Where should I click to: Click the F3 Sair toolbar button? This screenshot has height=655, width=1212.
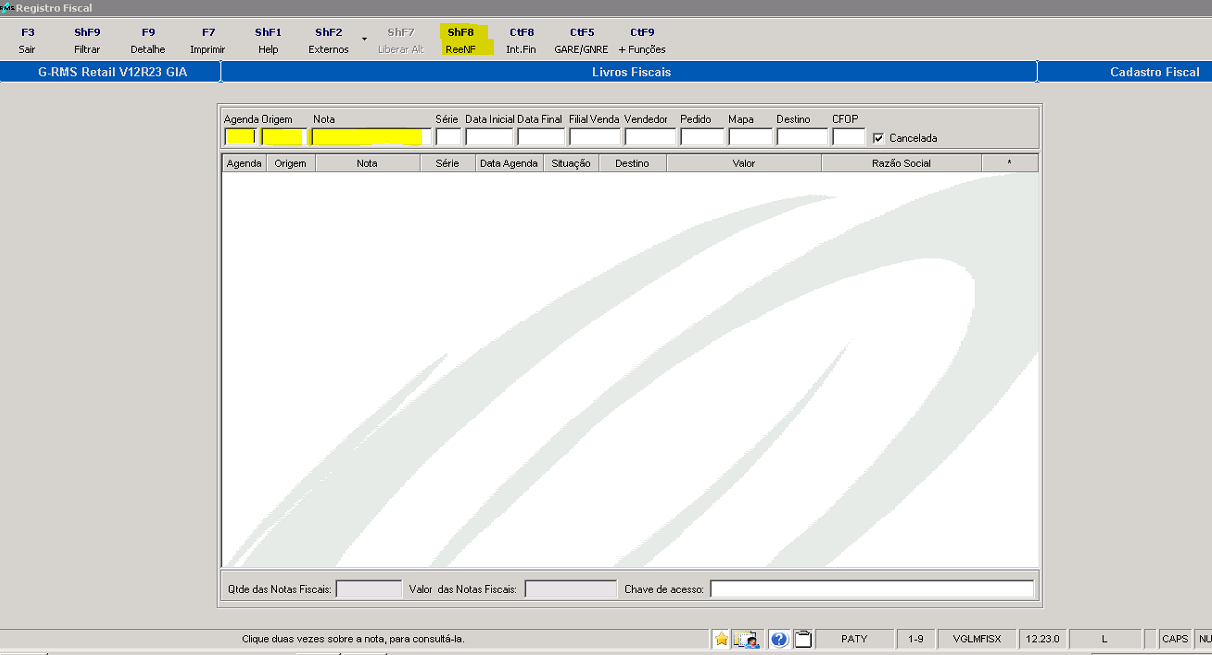coord(27,40)
